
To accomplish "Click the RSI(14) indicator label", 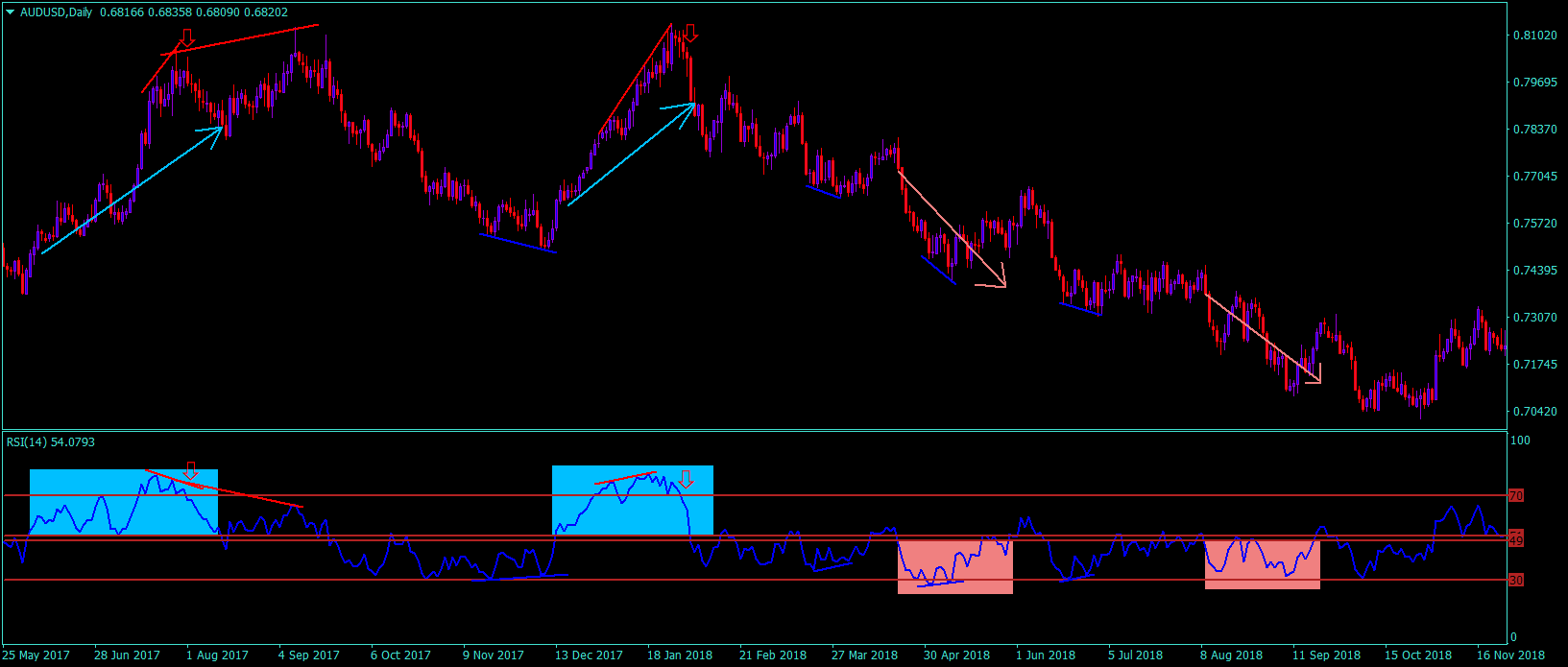I will coord(27,442).
